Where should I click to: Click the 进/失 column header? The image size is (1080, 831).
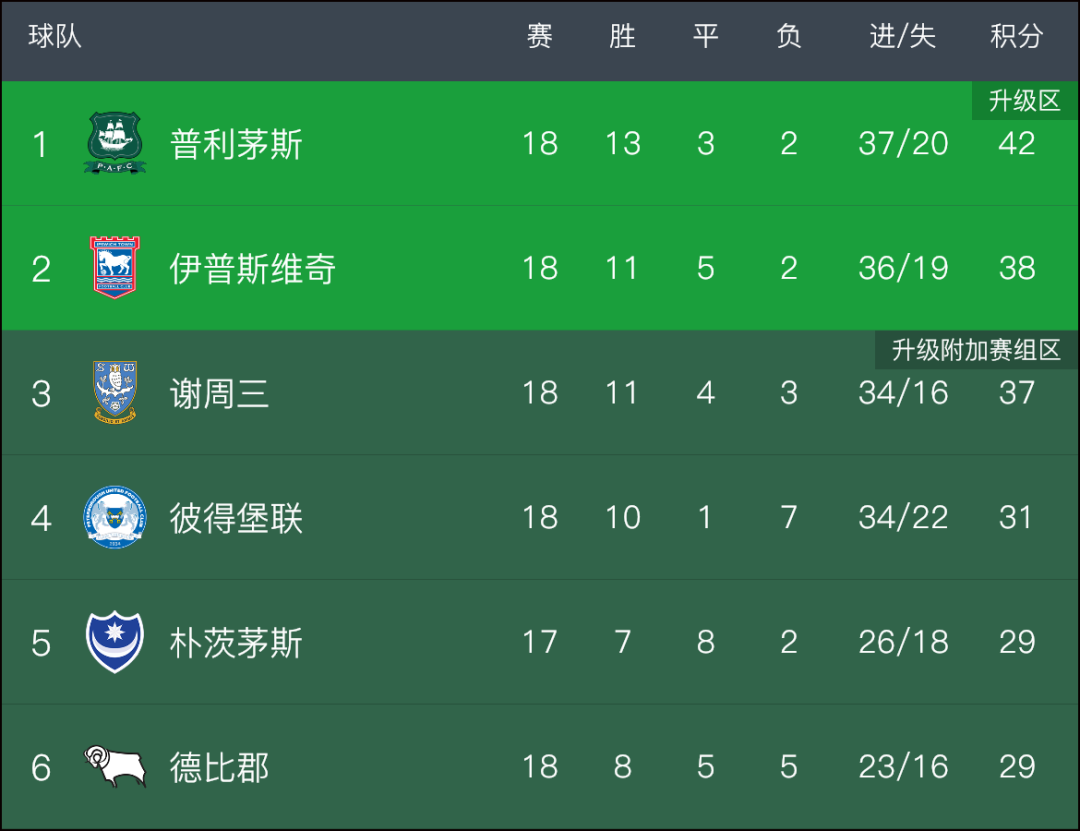(x=902, y=36)
